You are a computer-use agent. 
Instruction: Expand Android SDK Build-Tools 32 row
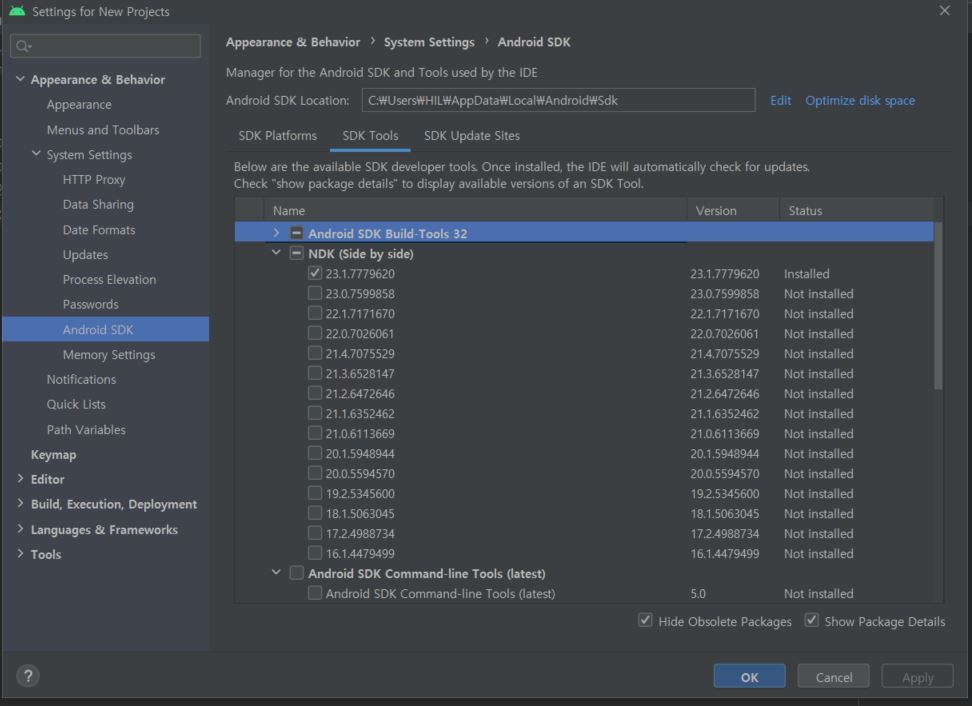[276, 232]
